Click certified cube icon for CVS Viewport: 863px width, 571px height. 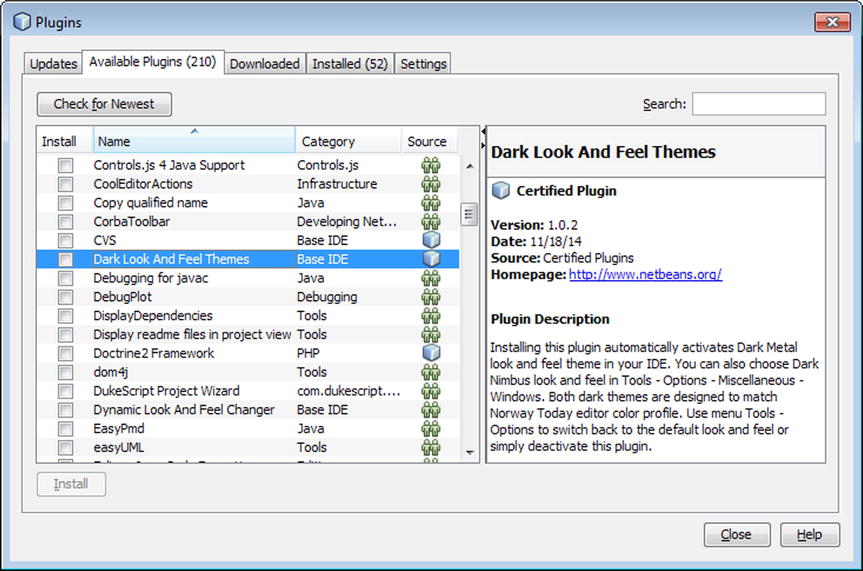pos(431,240)
